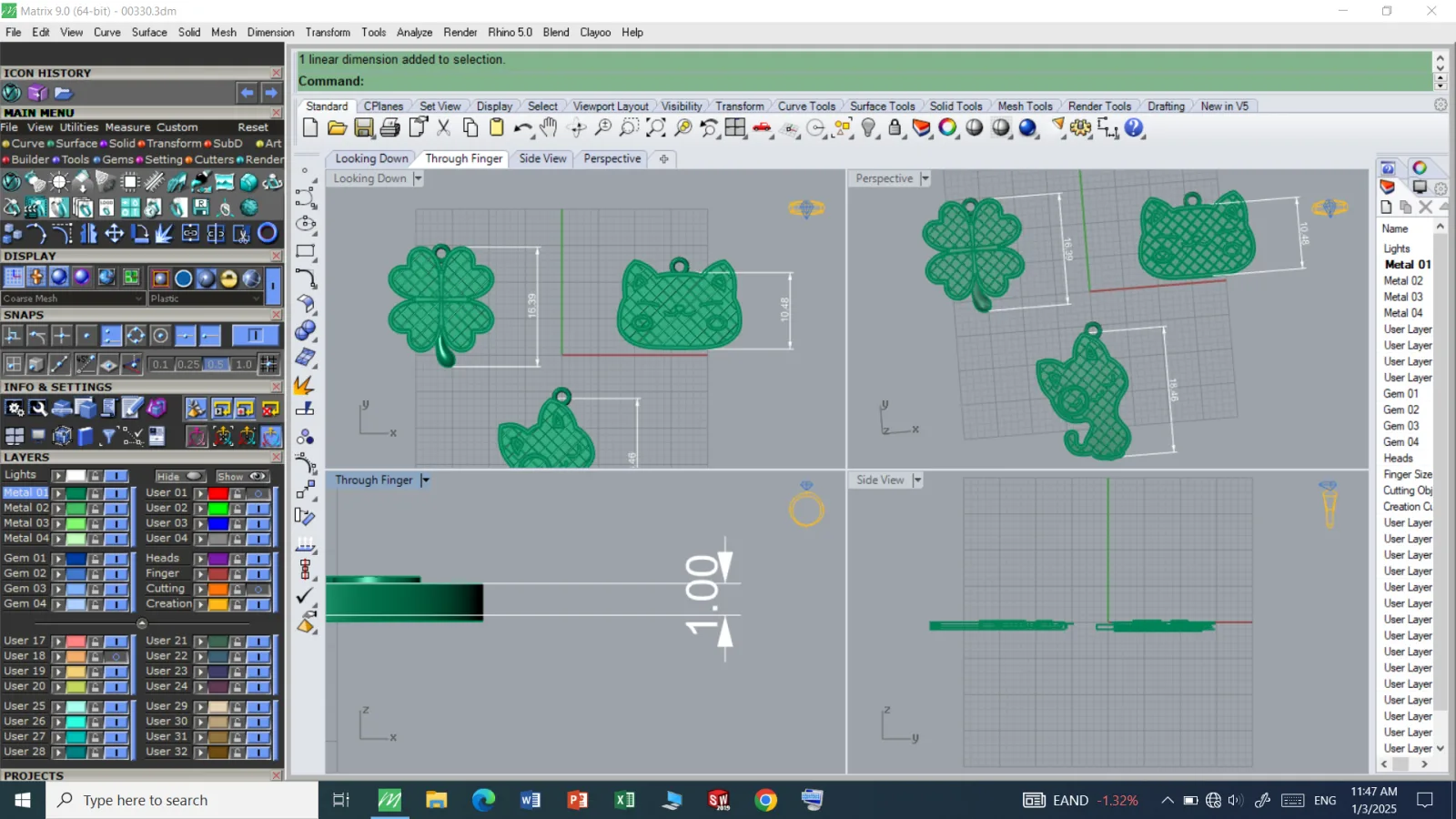Toggle the lock on Heads layer

(x=237, y=559)
